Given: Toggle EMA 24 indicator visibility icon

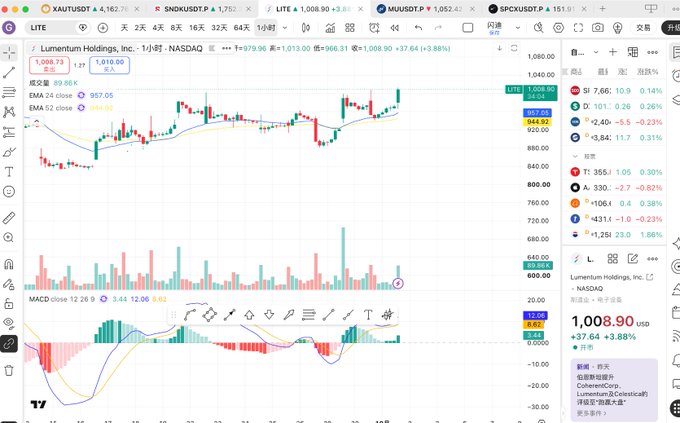Looking at the screenshot, I should [81, 95].
